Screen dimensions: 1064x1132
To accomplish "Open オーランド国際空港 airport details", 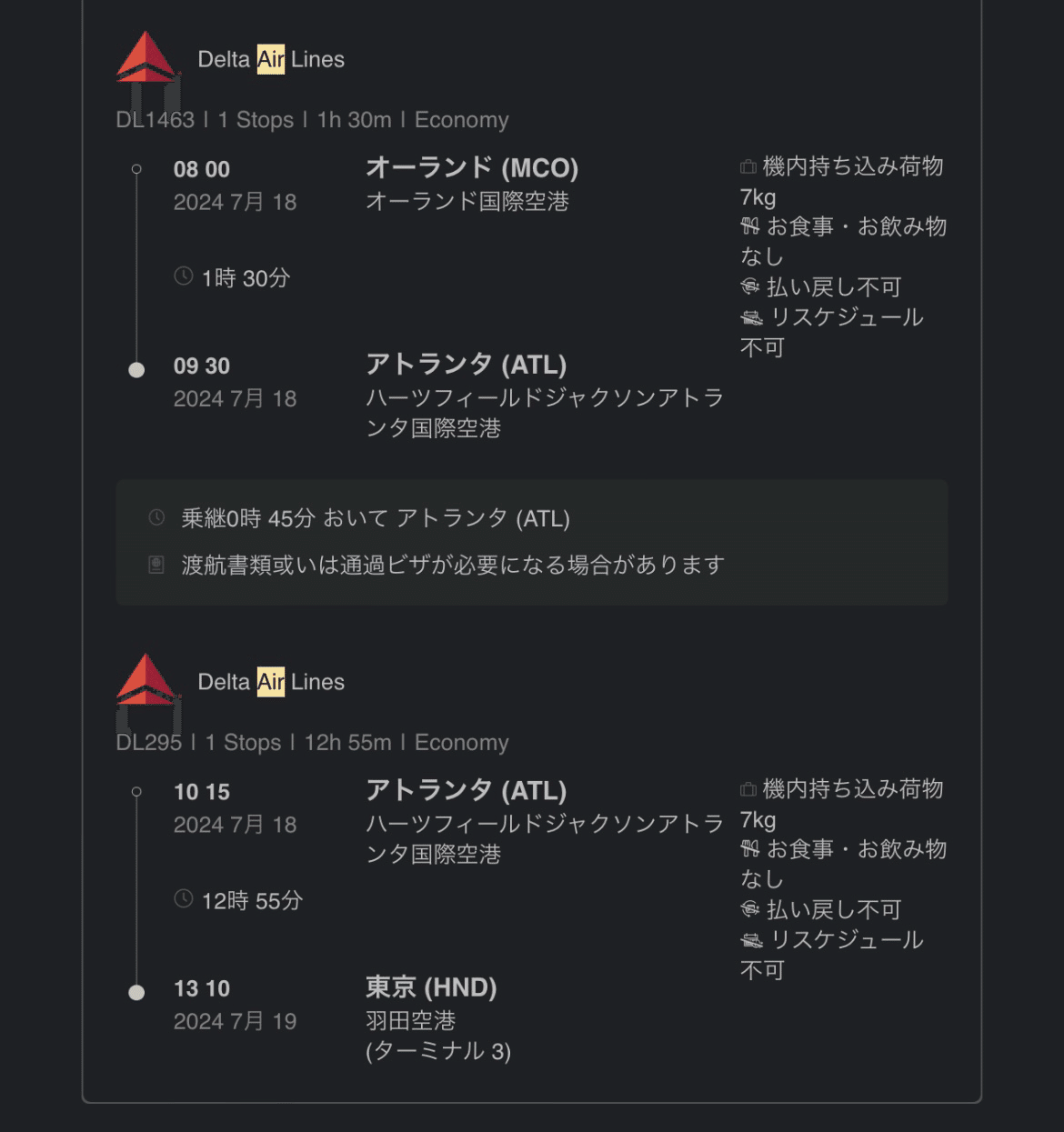I will (x=470, y=203).
